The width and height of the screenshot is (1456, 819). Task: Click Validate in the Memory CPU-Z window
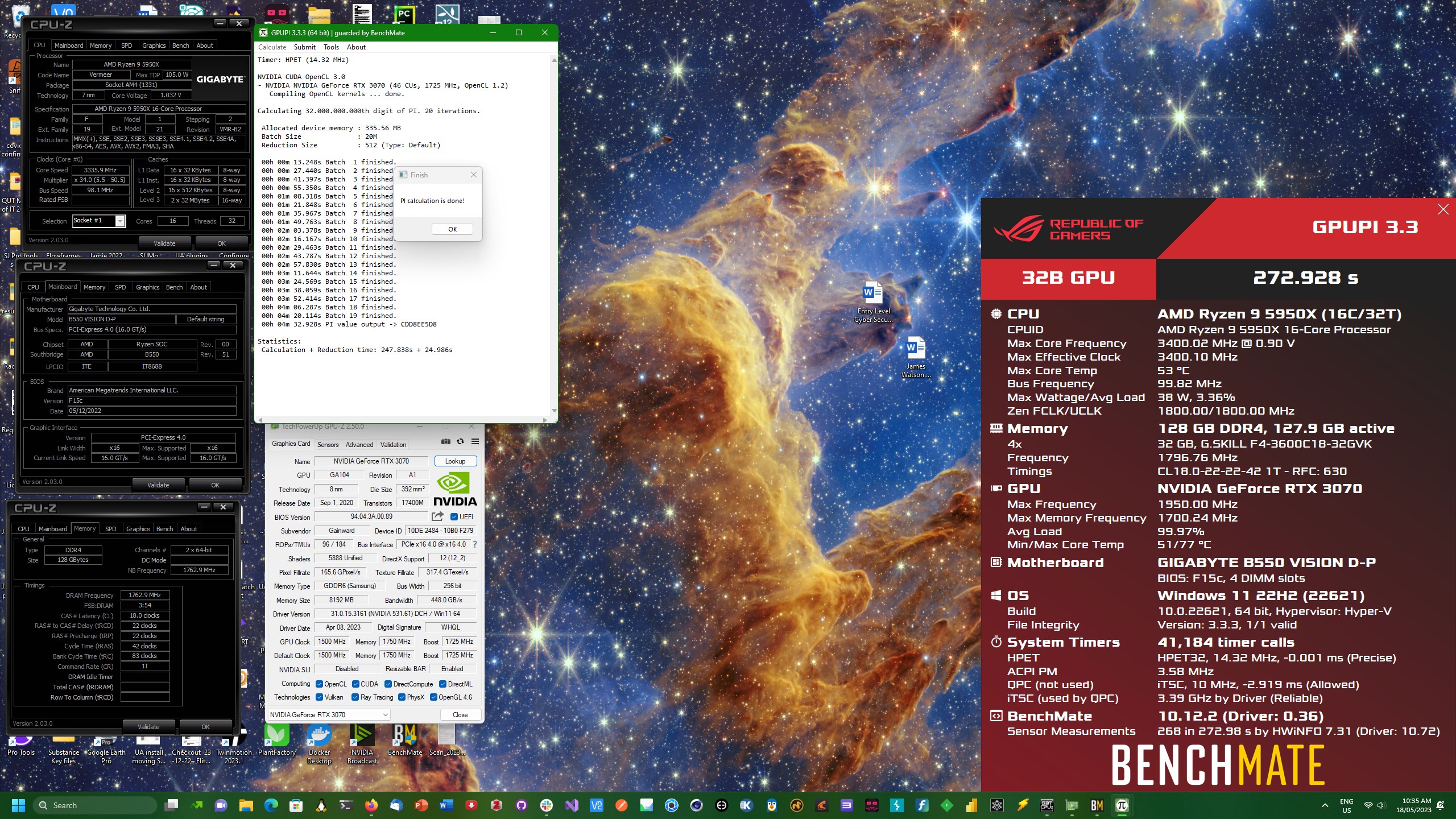(148, 727)
